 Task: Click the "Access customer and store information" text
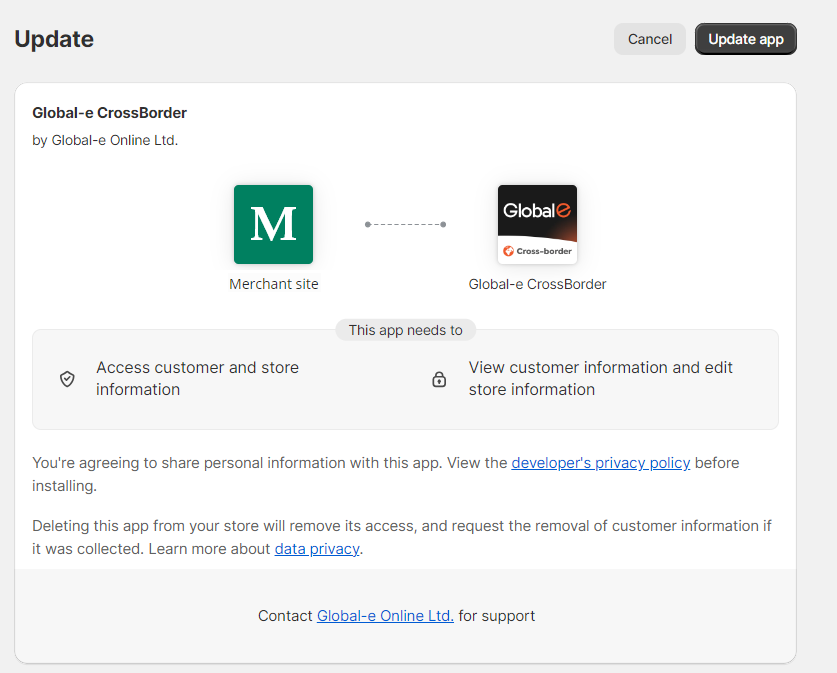point(197,378)
